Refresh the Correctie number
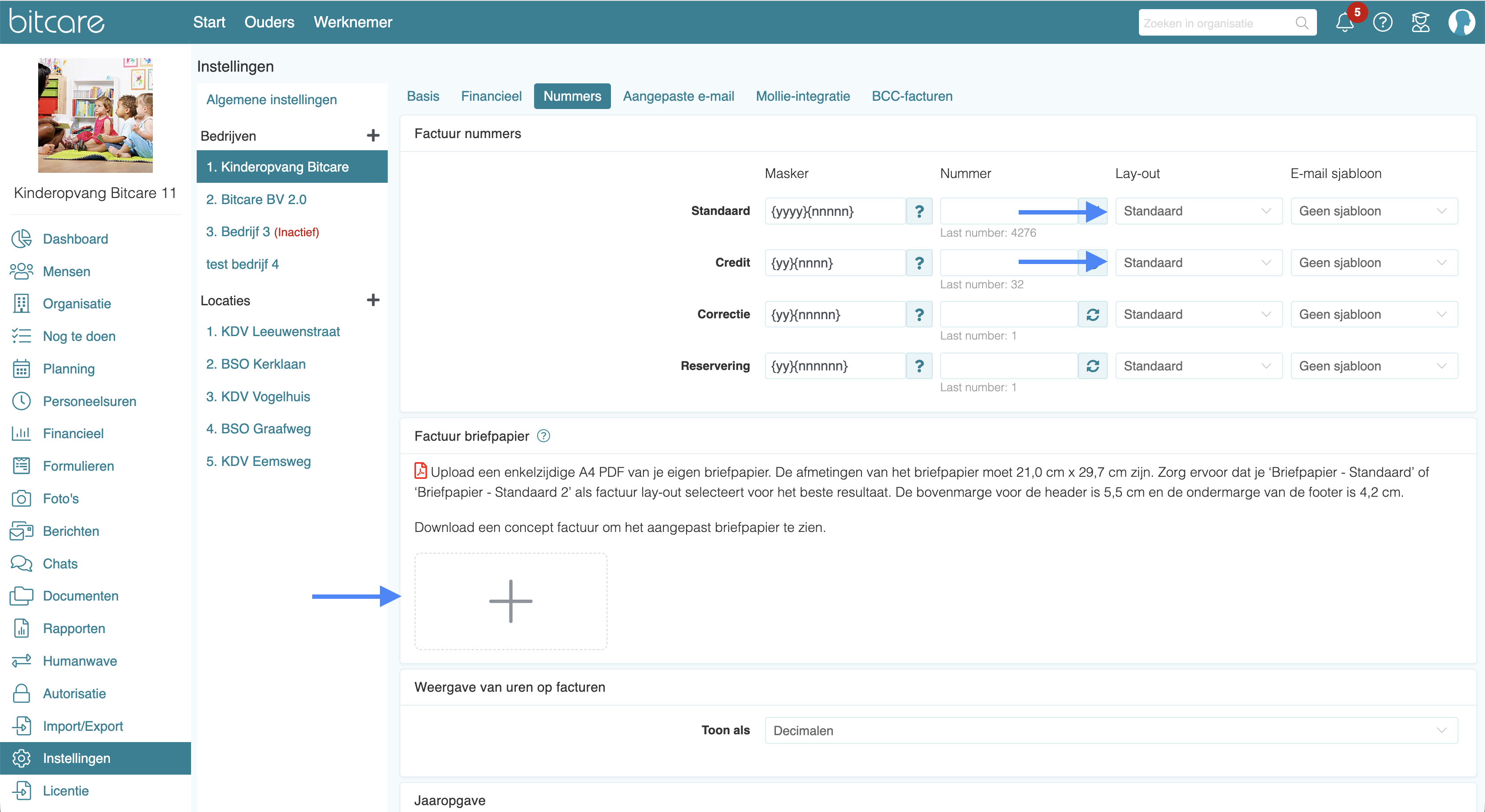 1092,314
